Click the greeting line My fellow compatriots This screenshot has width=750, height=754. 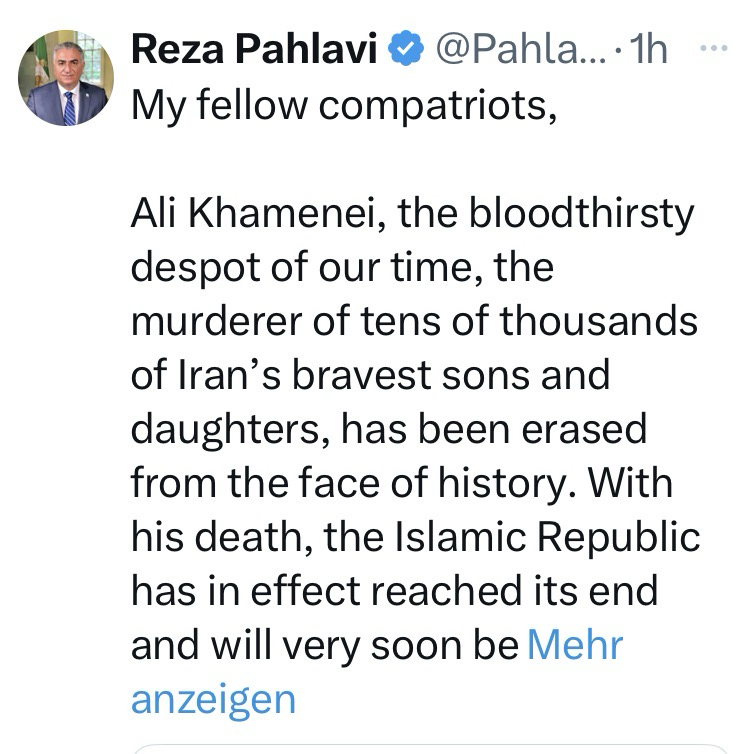click(x=343, y=105)
